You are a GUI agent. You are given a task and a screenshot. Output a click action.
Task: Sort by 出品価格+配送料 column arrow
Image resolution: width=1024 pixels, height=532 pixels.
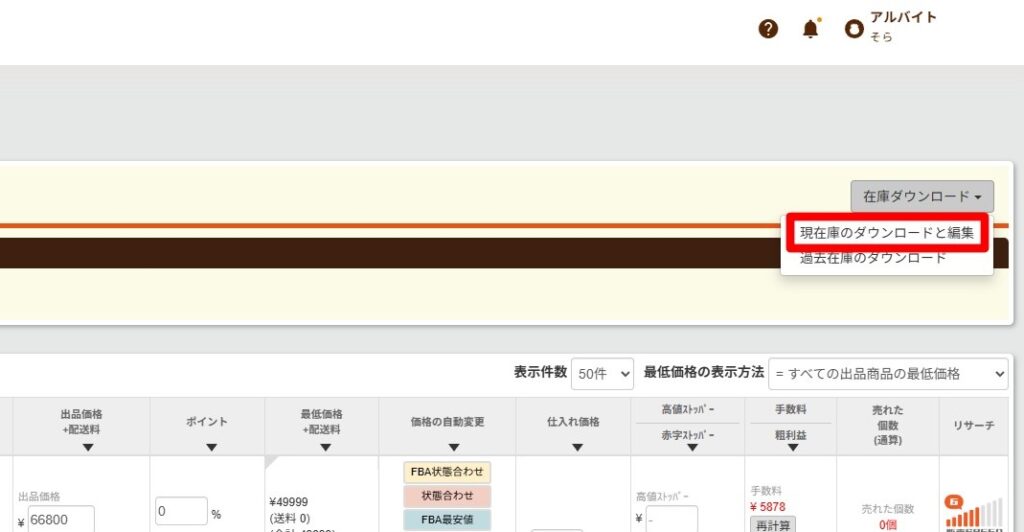point(87,447)
